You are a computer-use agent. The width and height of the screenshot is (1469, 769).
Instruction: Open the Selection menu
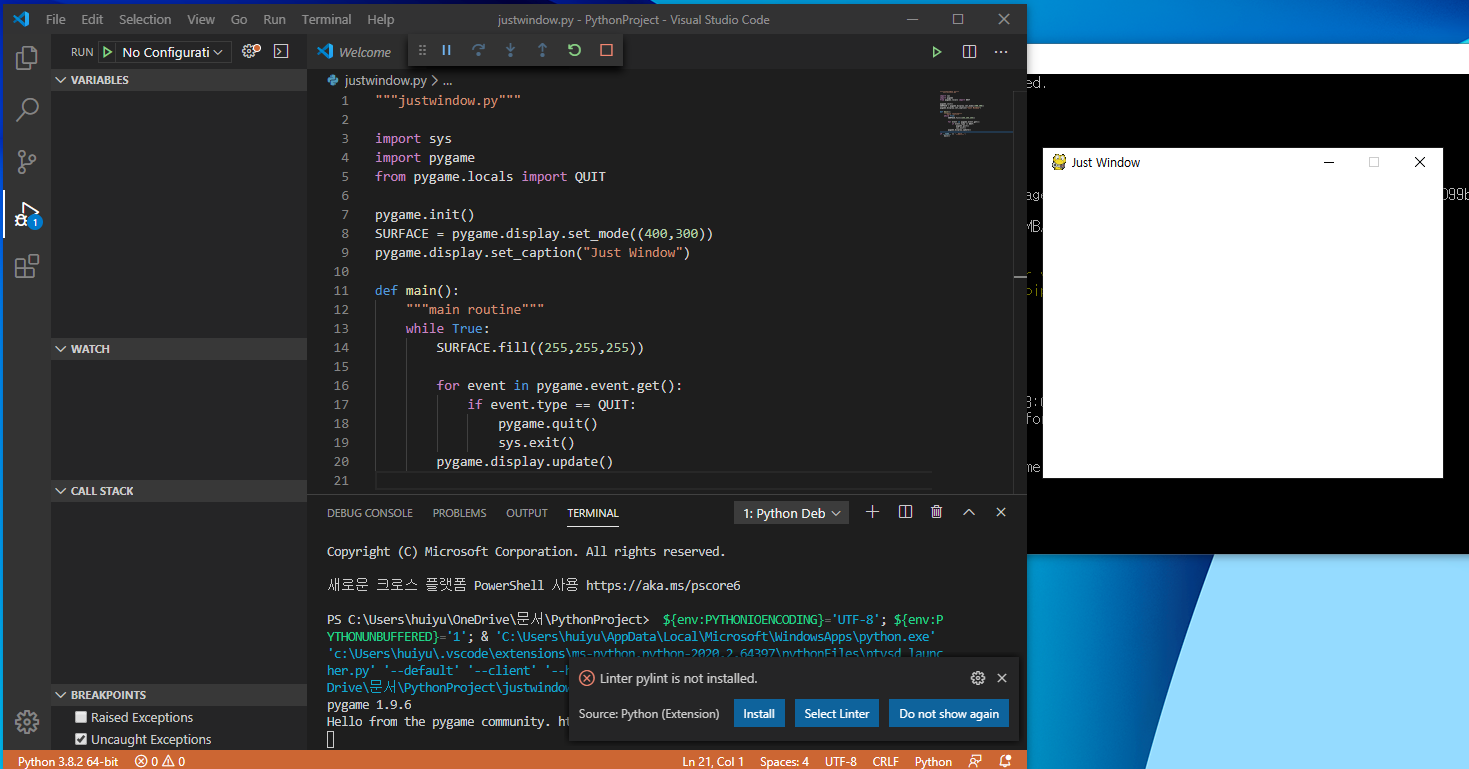145,19
